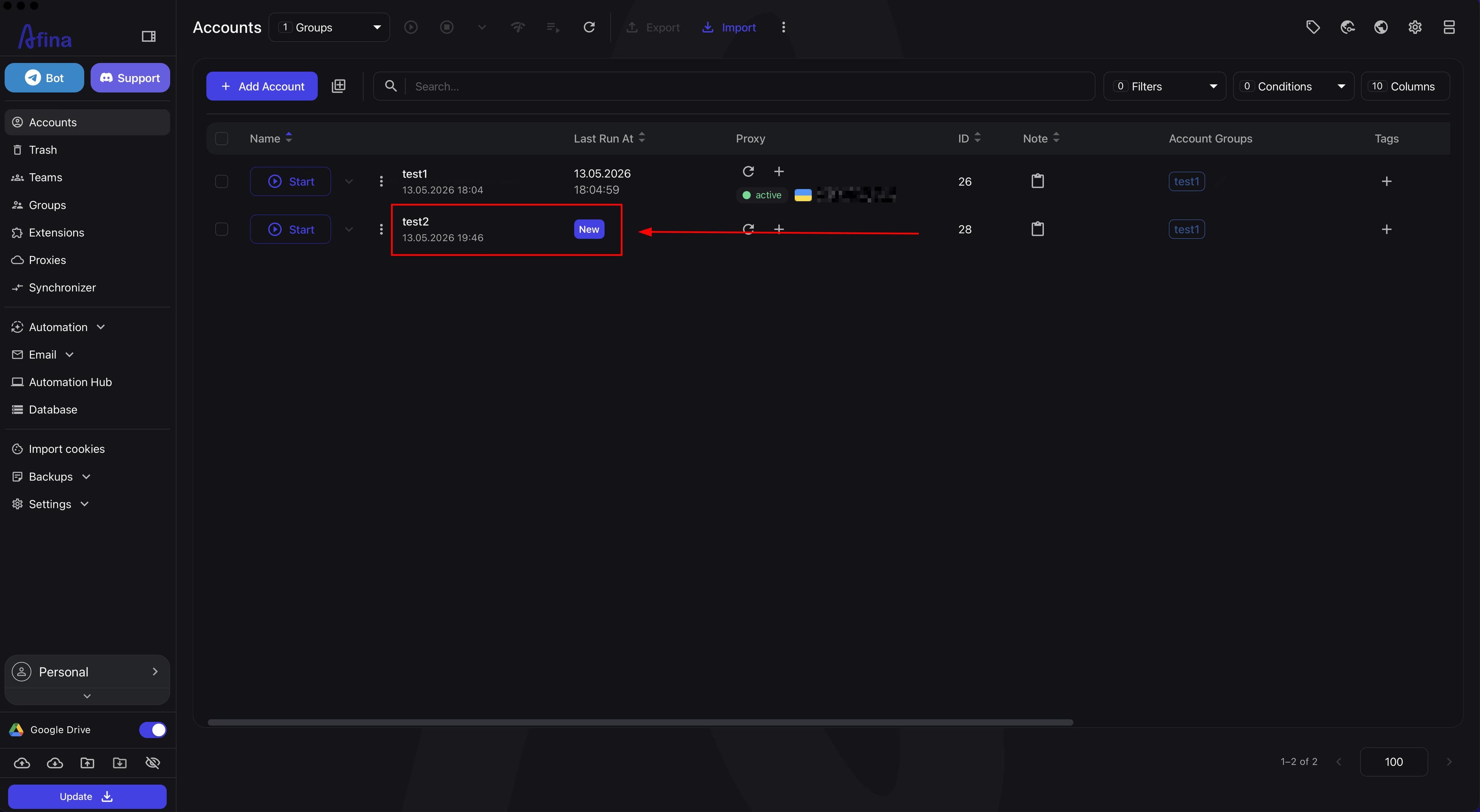Click the Add Account button
Image resolution: width=1480 pixels, height=812 pixels.
[x=262, y=86]
